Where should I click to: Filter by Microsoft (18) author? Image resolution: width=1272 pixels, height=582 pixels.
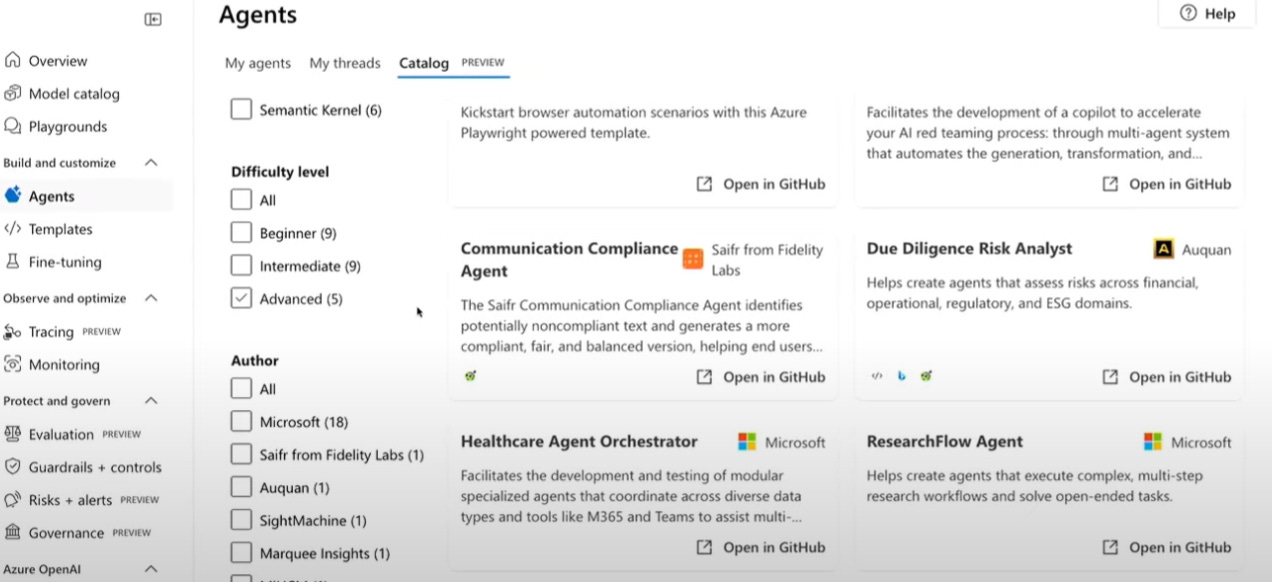(241, 422)
